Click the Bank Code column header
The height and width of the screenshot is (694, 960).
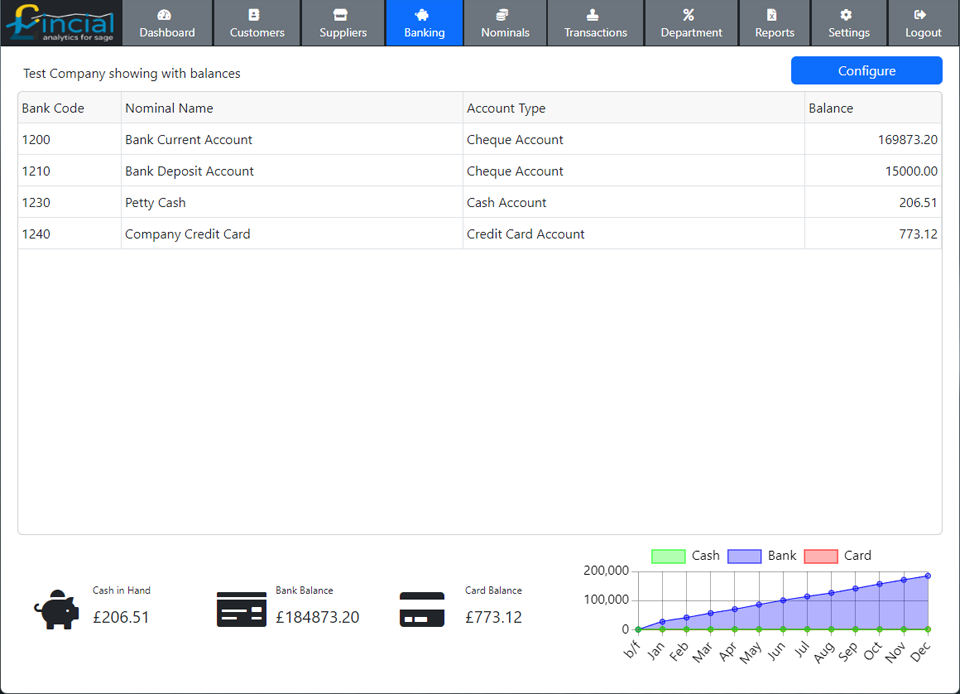(70, 108)
